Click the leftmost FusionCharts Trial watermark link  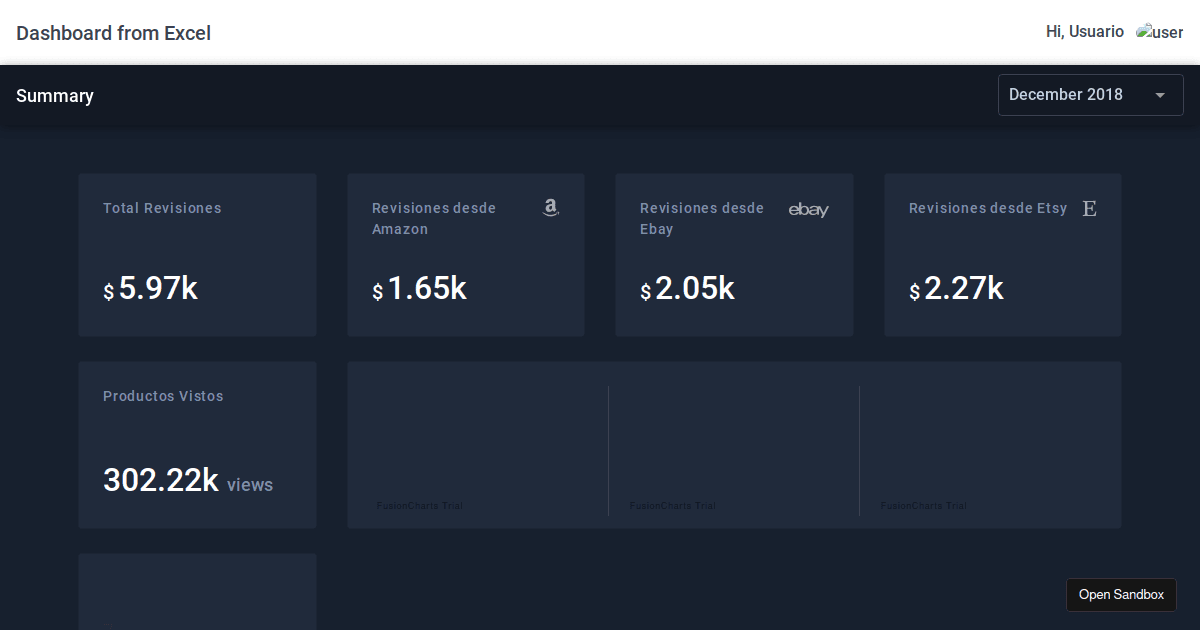419,505
